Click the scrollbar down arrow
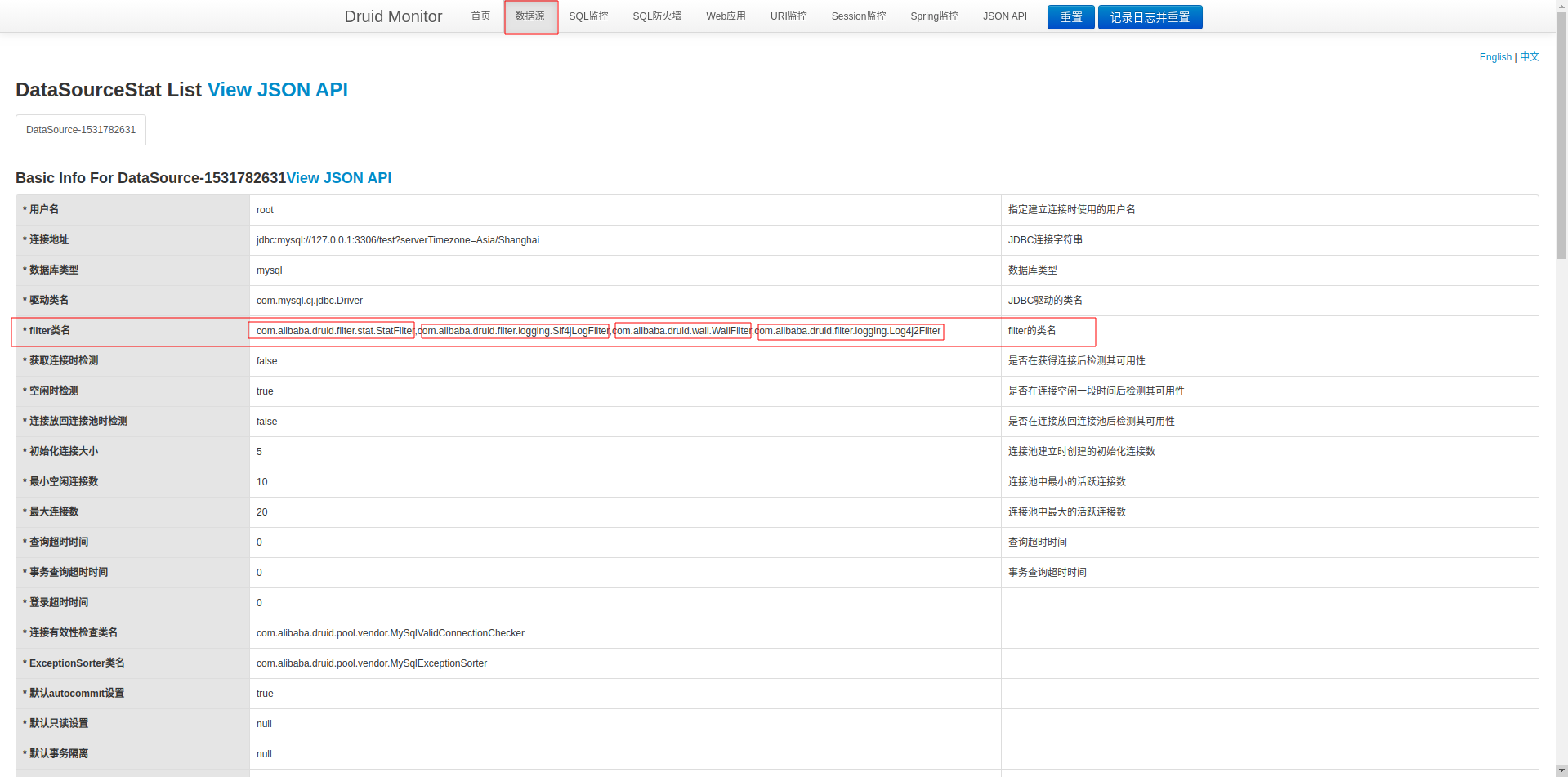The height and width of the screenshot is (777, 1568). click(x=1561, y=770)
